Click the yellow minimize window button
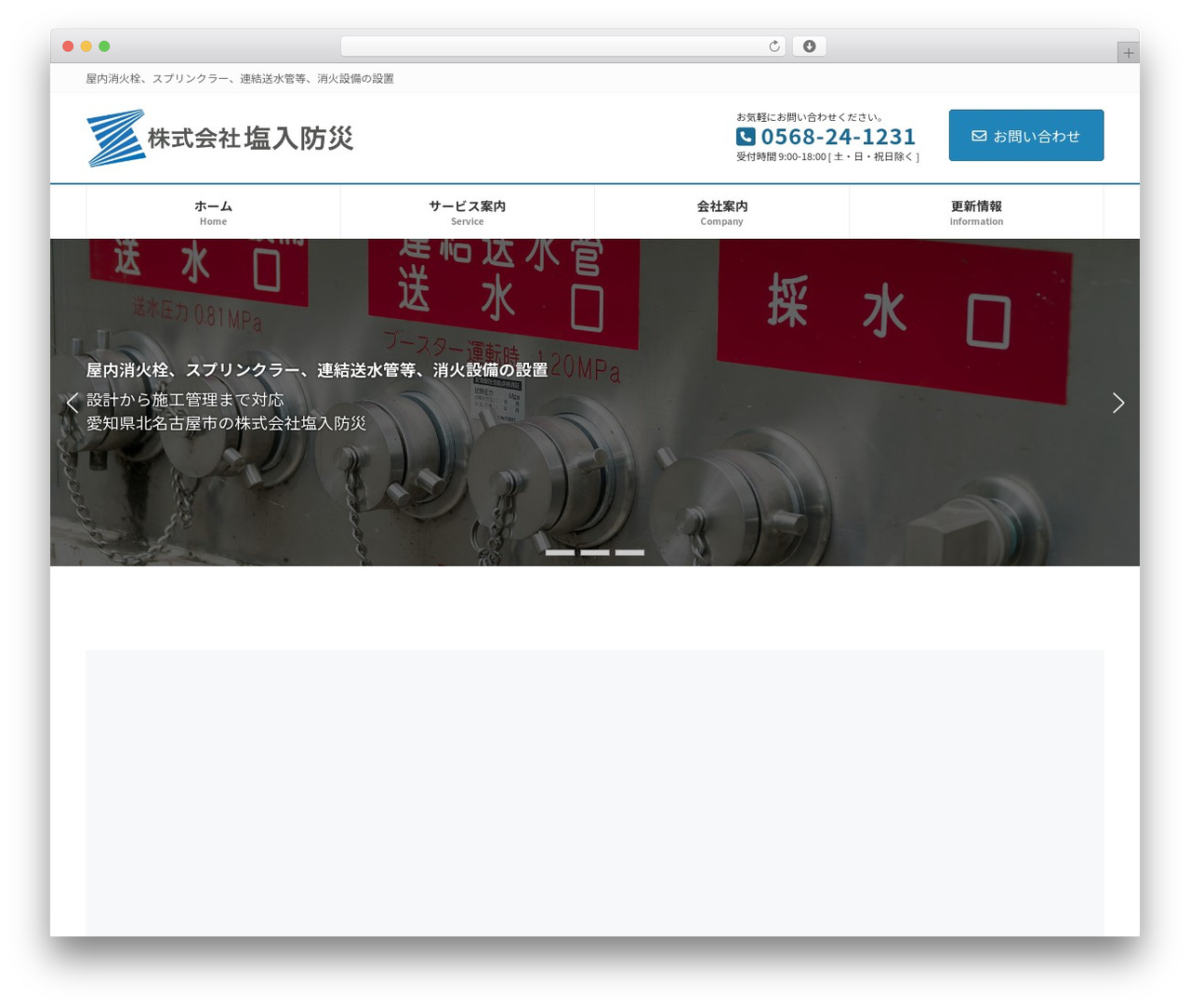The height and width of the screenshot is (1008, 1190). click(86, 46)
